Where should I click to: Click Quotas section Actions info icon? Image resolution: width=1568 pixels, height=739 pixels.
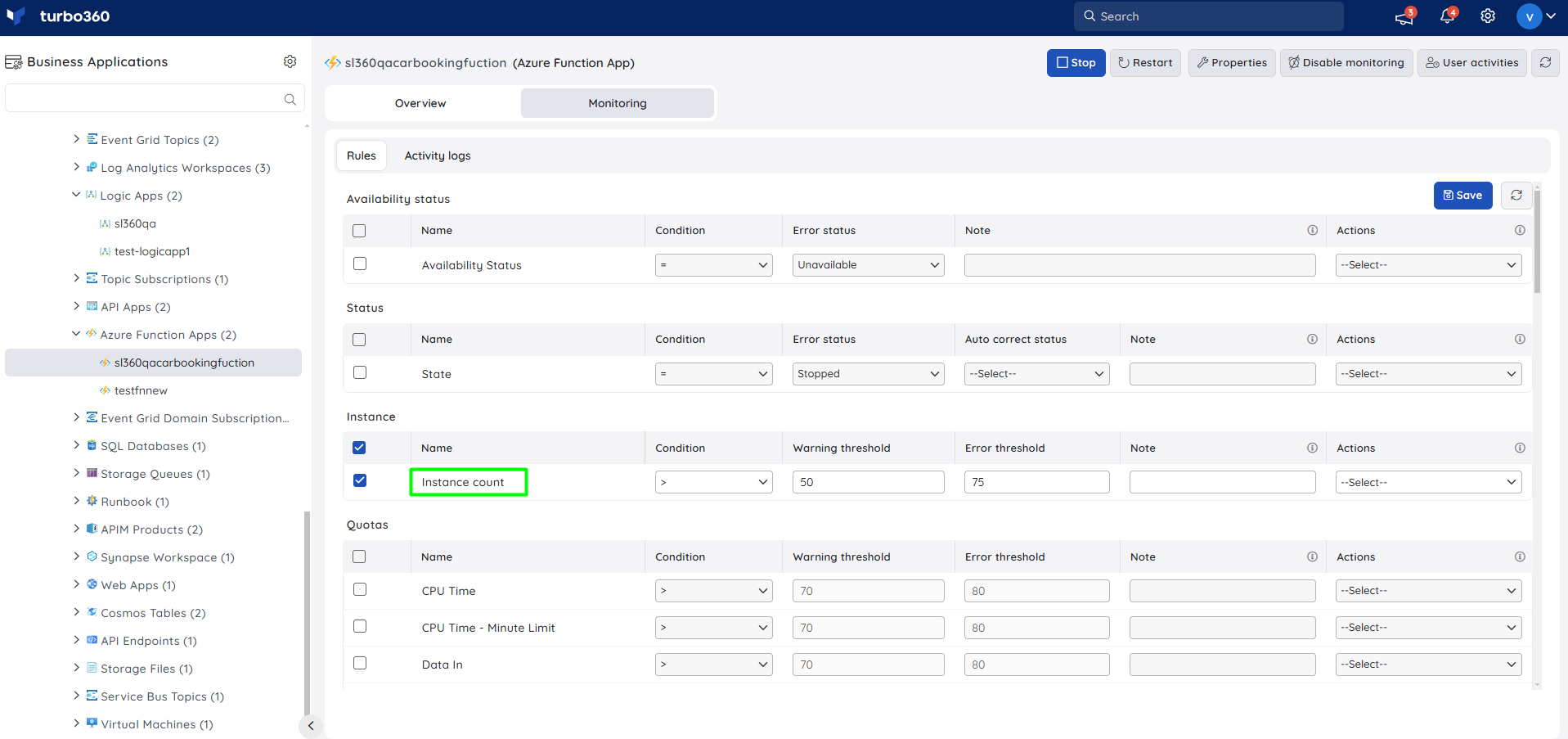[1520, 557]
